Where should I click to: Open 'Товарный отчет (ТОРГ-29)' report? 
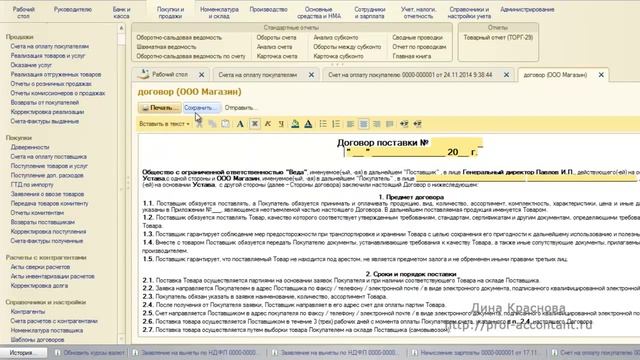pyautogui.click(x=498, y=37)
